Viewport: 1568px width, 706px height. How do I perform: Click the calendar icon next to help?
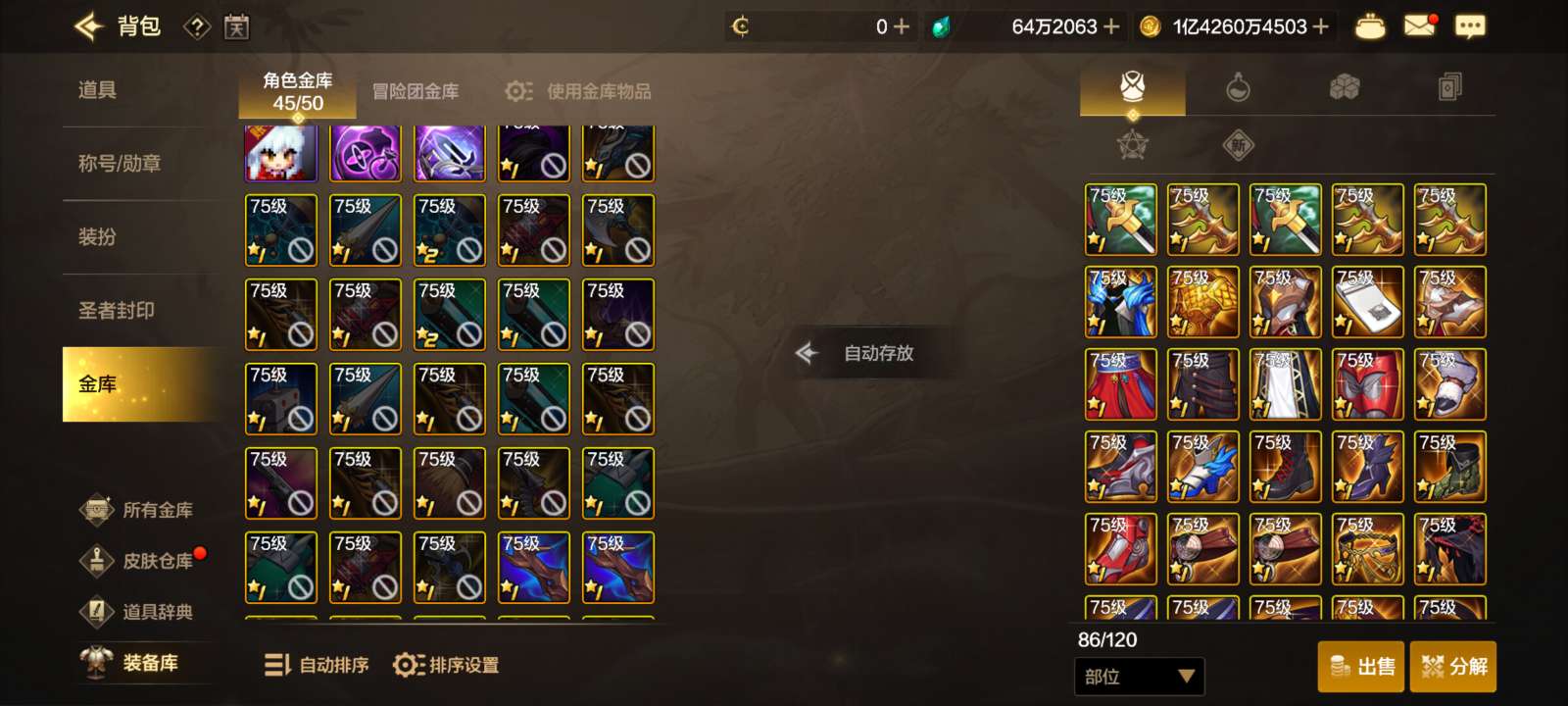pyautogui.click(x=236, y=26)
